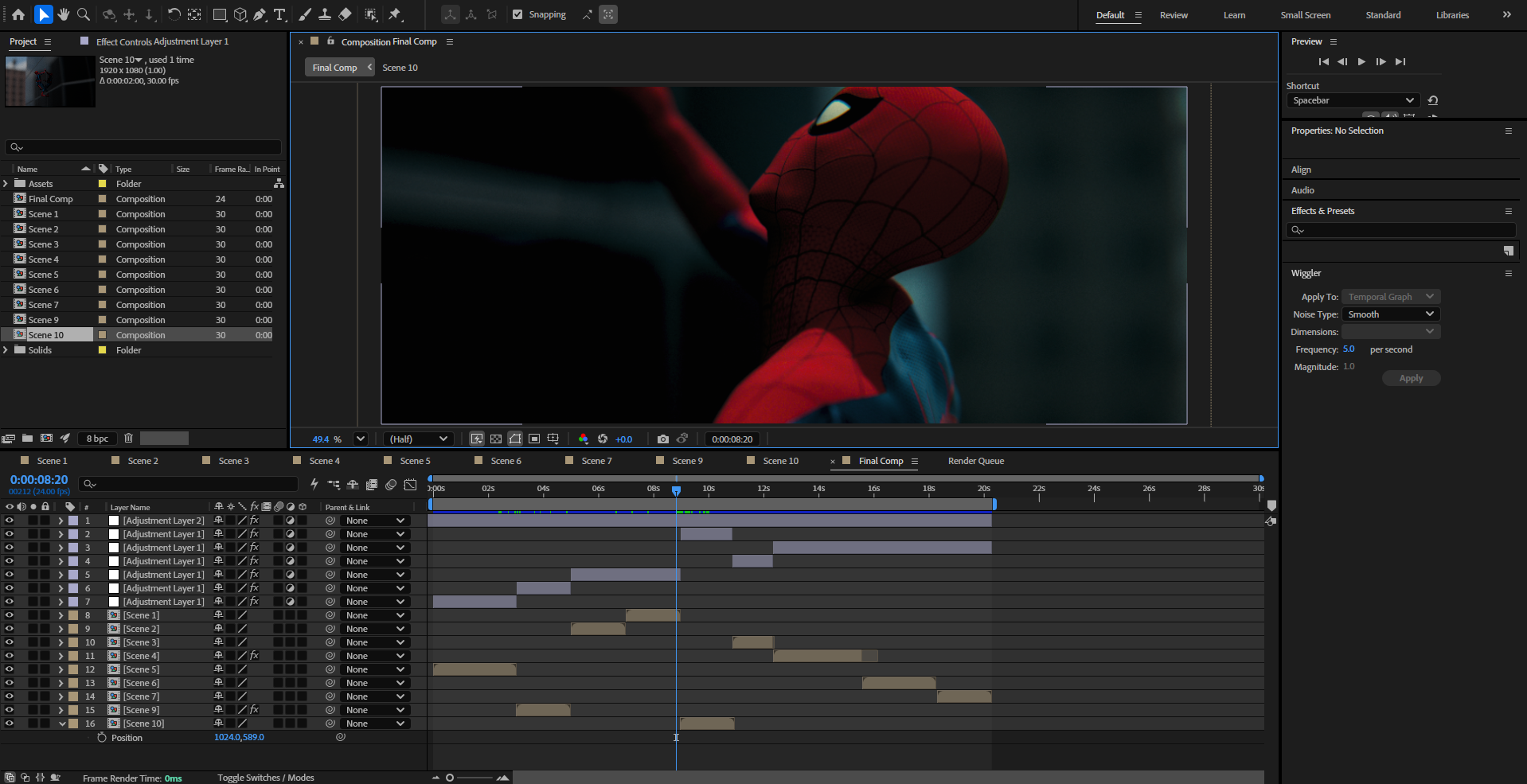This screenshot has height=784, width=1527.
Task: Expand the Scene 4 layer properties
Action: pos(61,656)
